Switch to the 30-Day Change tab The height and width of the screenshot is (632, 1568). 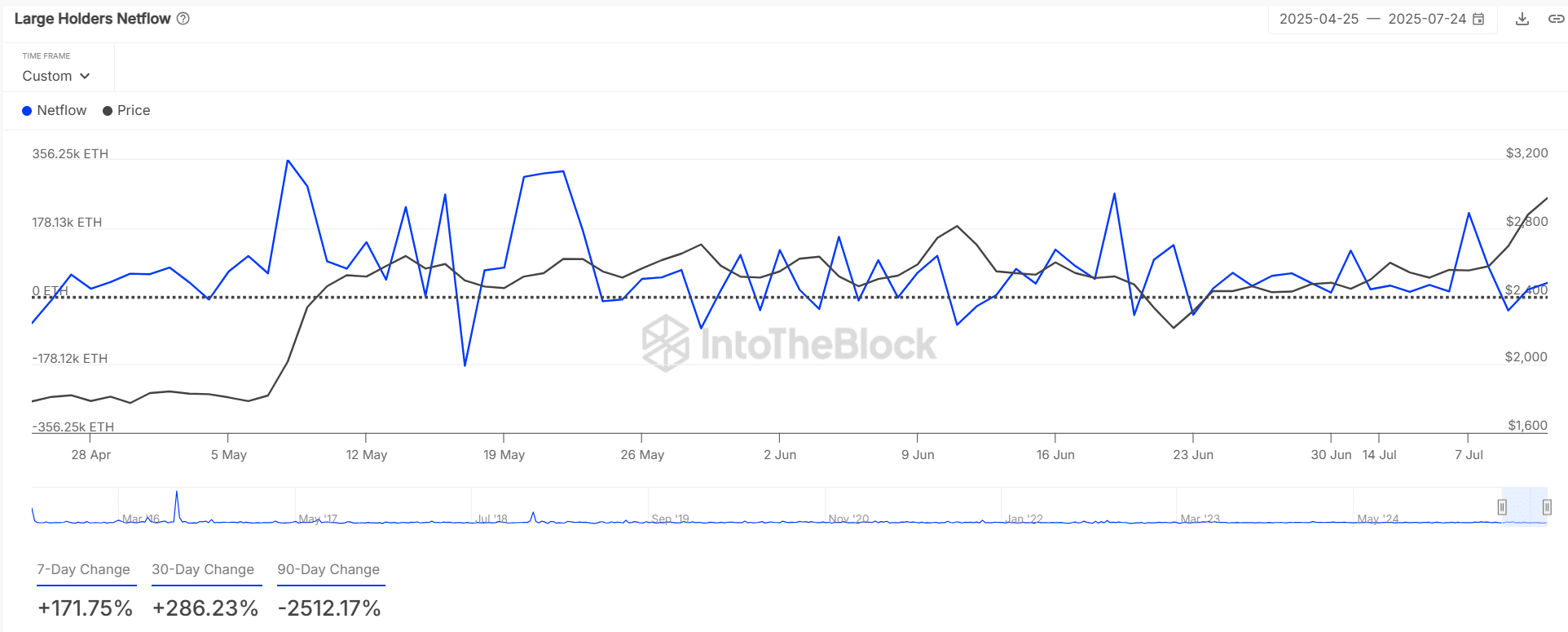(x=203, y=569)
